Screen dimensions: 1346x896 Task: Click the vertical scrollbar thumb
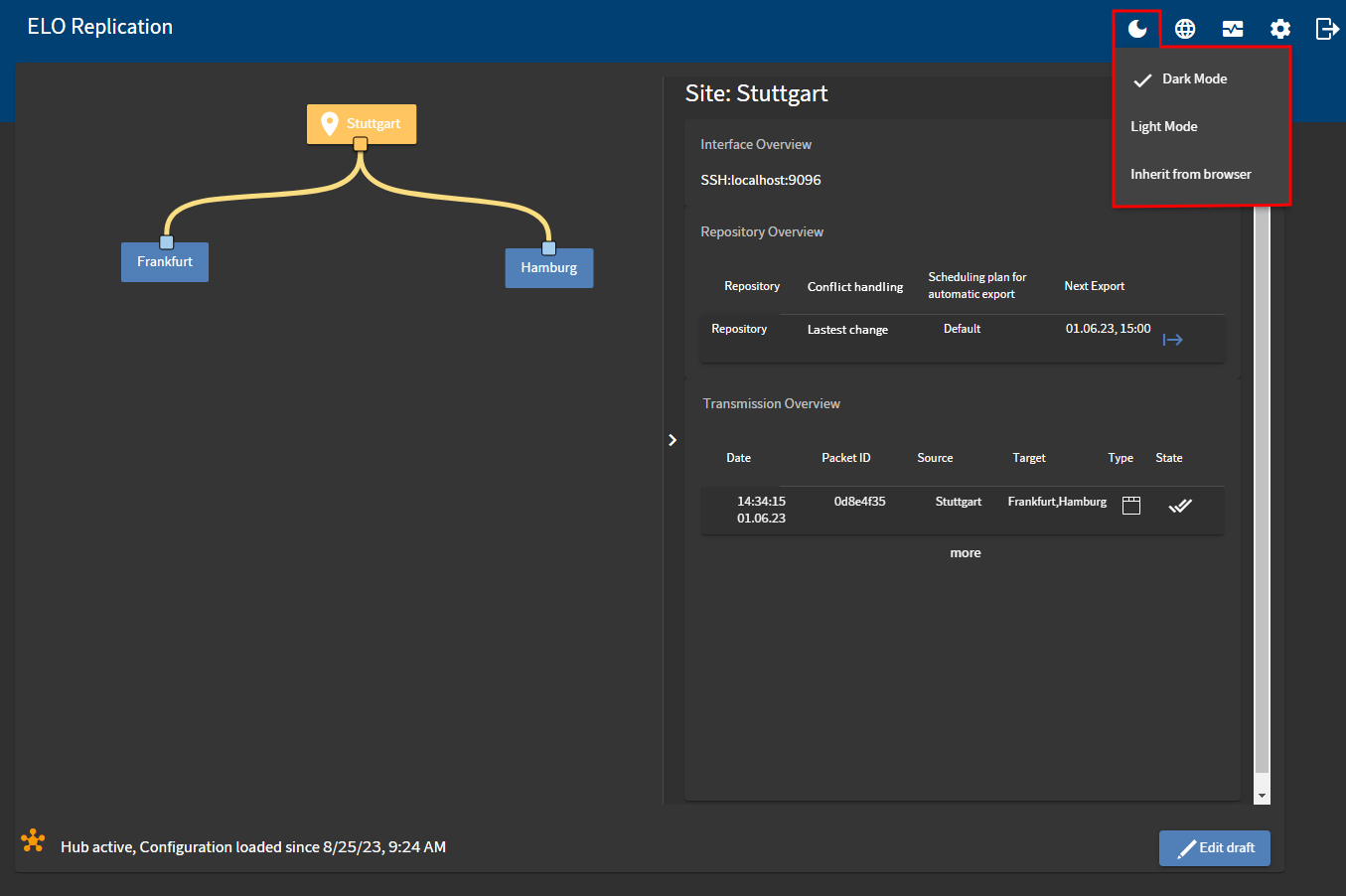click(1263, 487)
